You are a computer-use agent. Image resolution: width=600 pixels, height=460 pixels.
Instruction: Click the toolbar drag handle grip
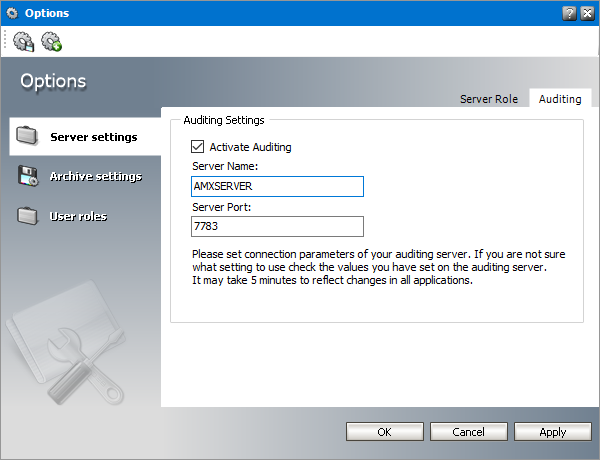point(5,41)
